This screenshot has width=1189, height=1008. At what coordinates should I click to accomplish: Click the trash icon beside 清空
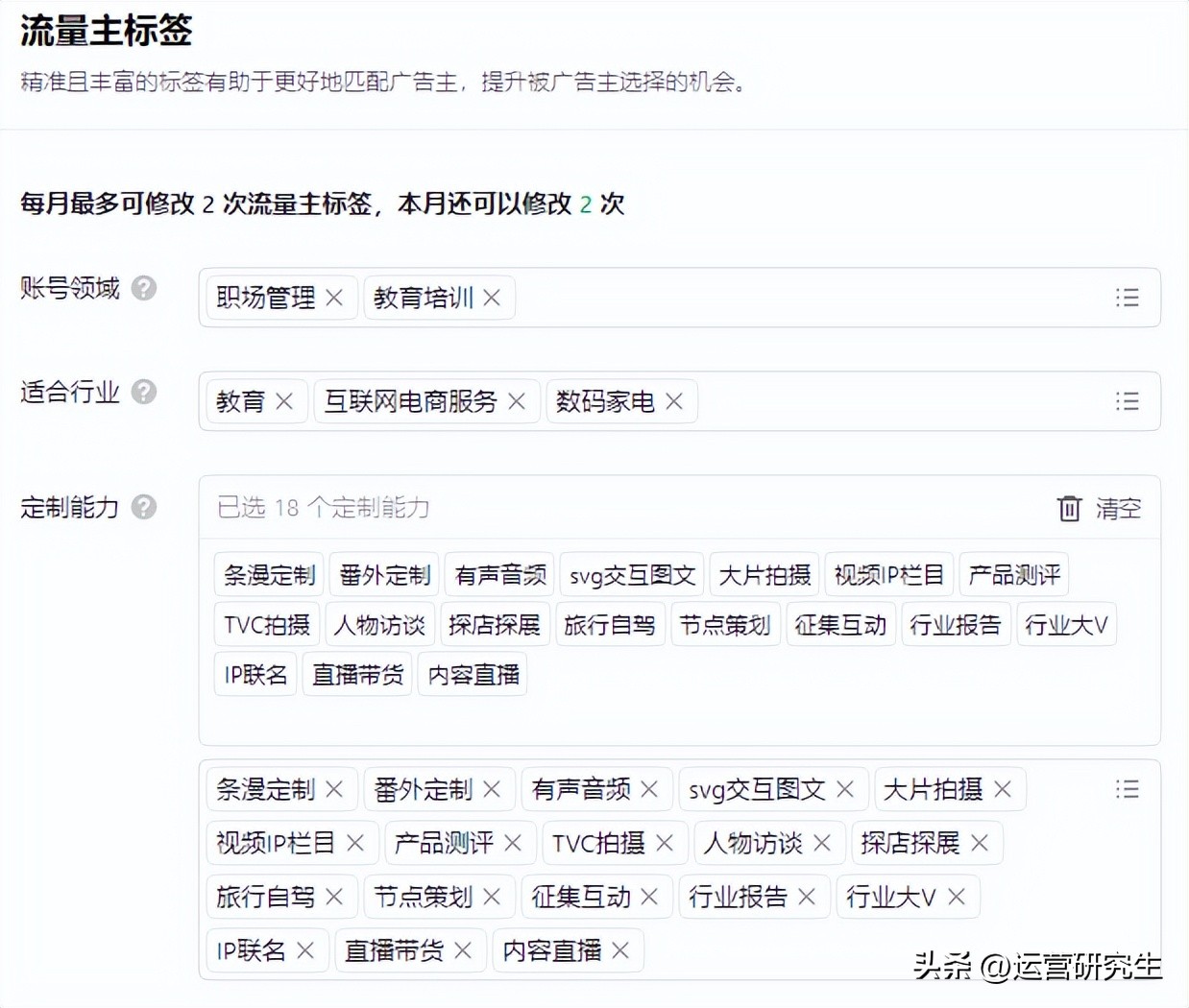pyautogui.click(x=1069, y=509)
